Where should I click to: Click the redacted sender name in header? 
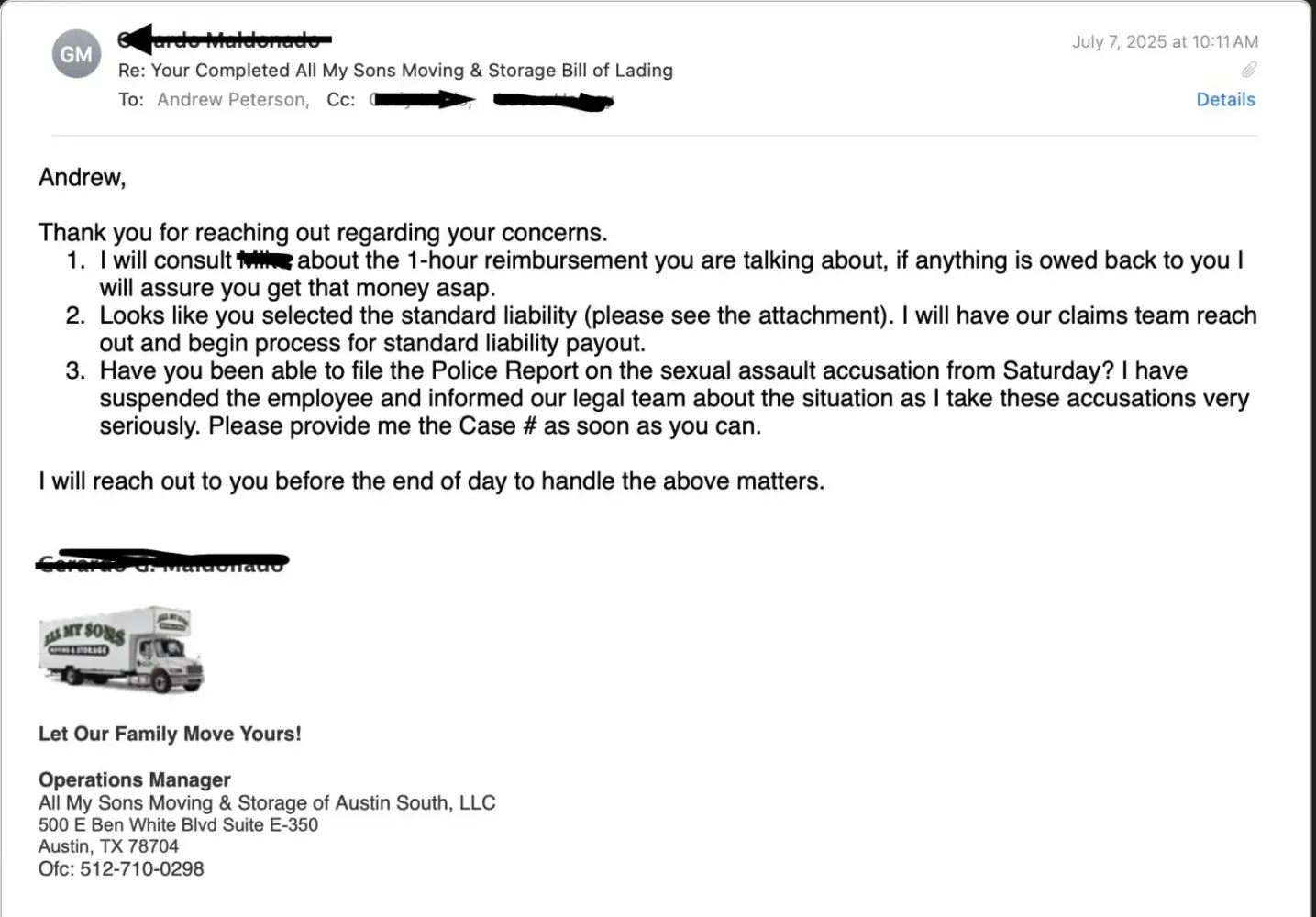click(x=225, y=39)
